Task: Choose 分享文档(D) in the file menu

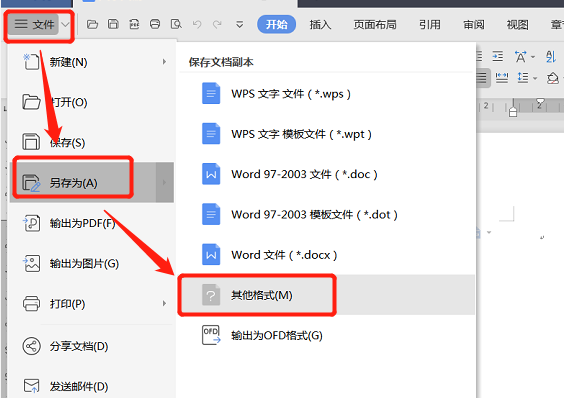Action: [x=92, y=346]
